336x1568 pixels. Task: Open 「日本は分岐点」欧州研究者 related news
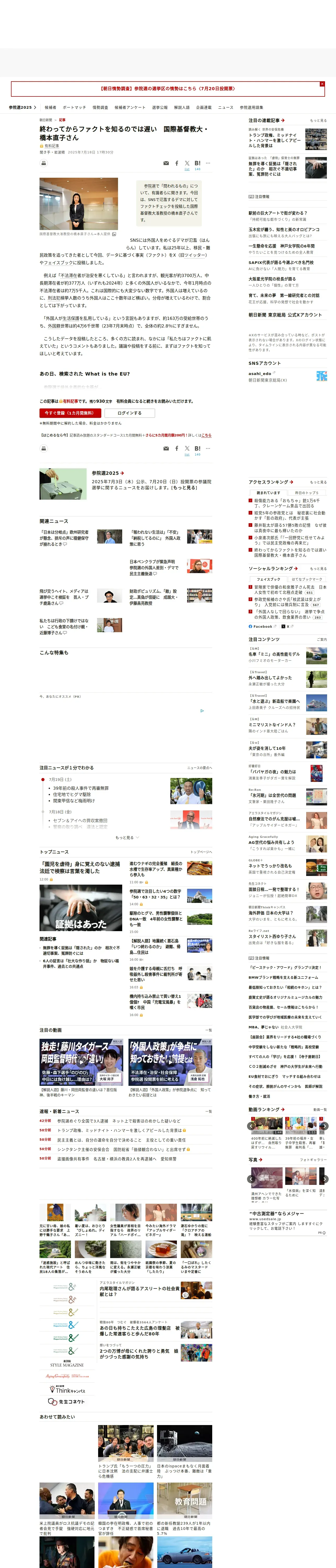point(64,538)
